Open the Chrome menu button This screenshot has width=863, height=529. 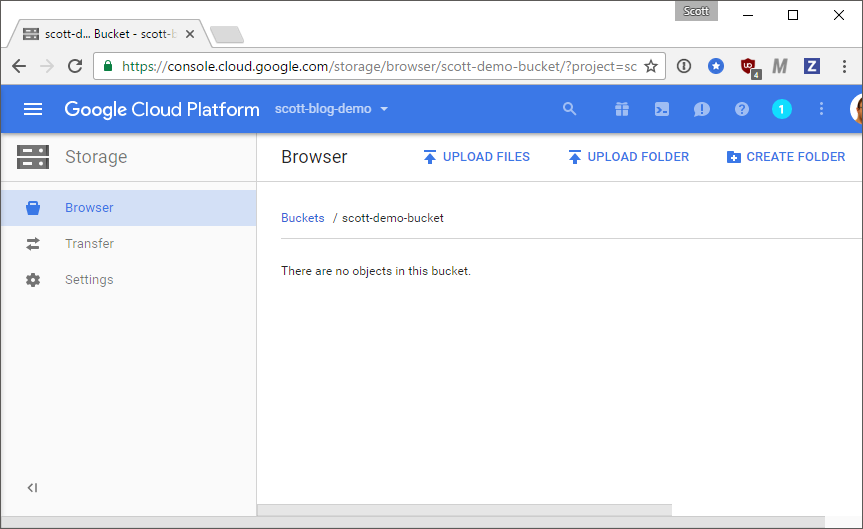844,66
